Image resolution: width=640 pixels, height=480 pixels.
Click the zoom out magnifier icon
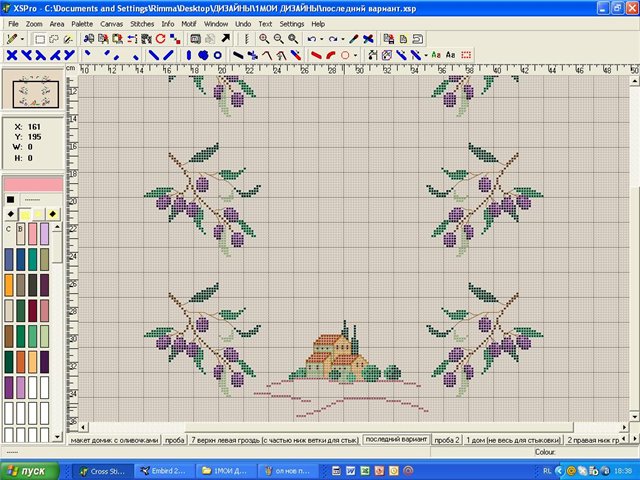pos(278,38)
